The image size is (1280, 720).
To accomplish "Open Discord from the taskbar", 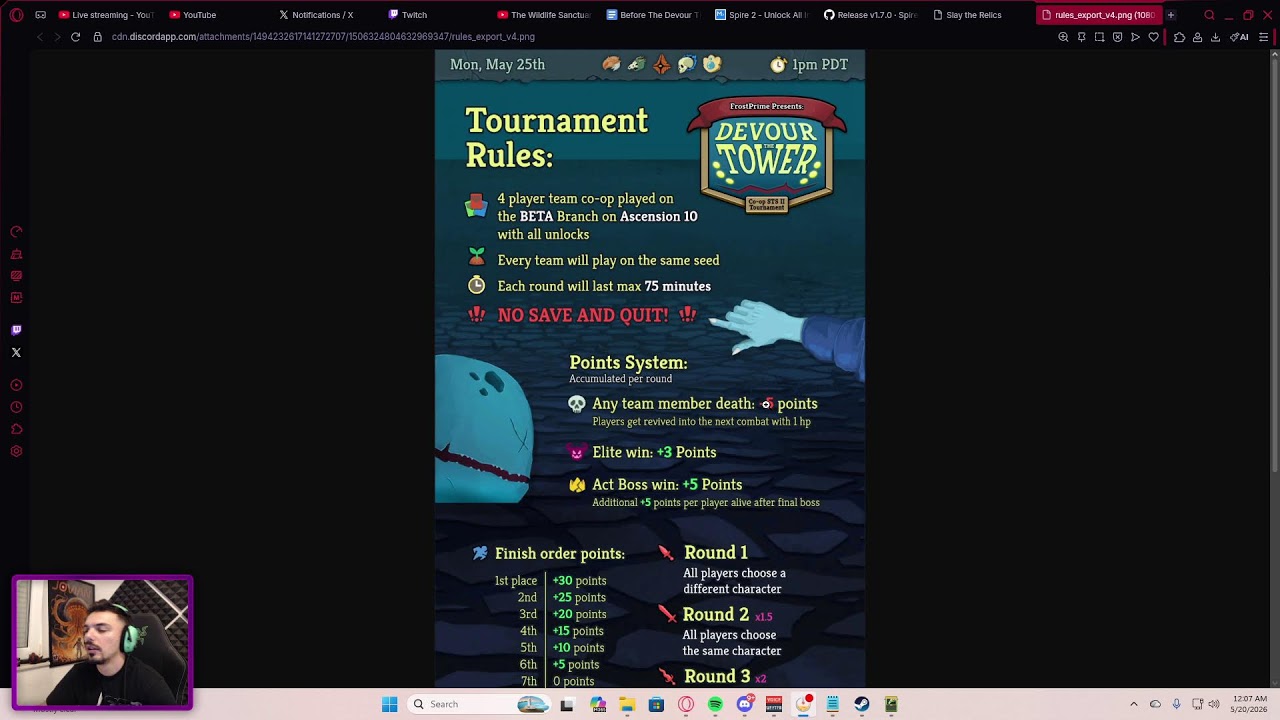I will 744,704.
